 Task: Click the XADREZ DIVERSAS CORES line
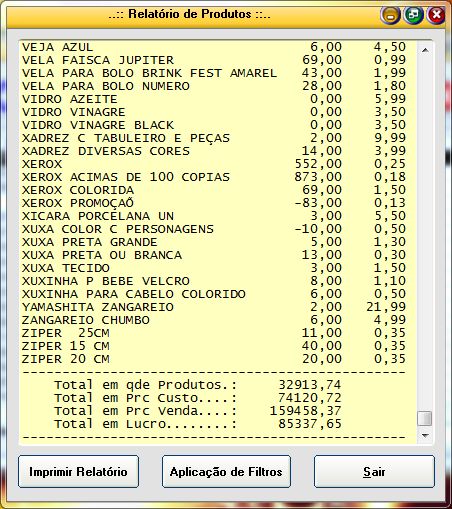(x=214, y=151)
